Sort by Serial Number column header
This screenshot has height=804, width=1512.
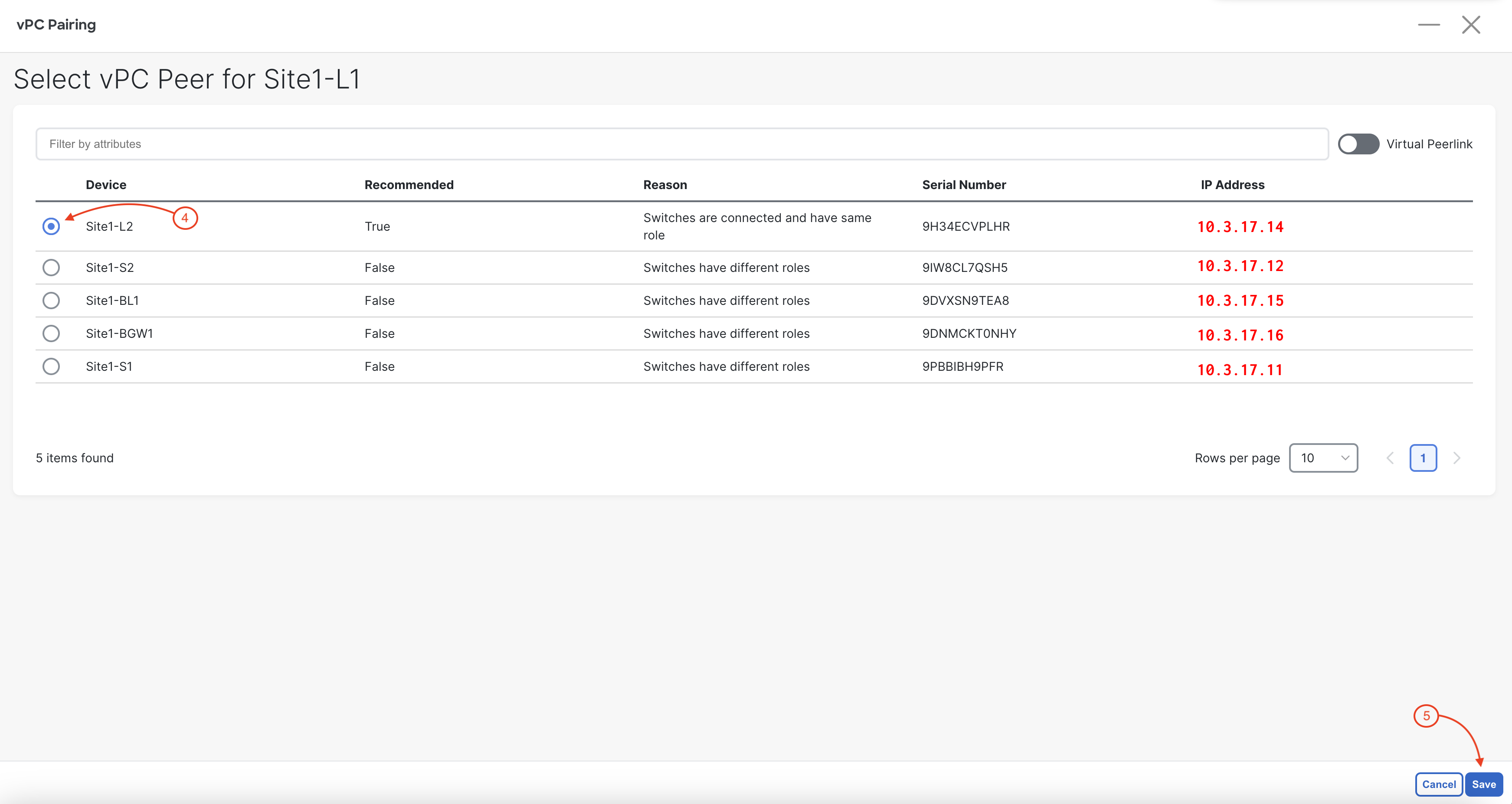point(964,185)
